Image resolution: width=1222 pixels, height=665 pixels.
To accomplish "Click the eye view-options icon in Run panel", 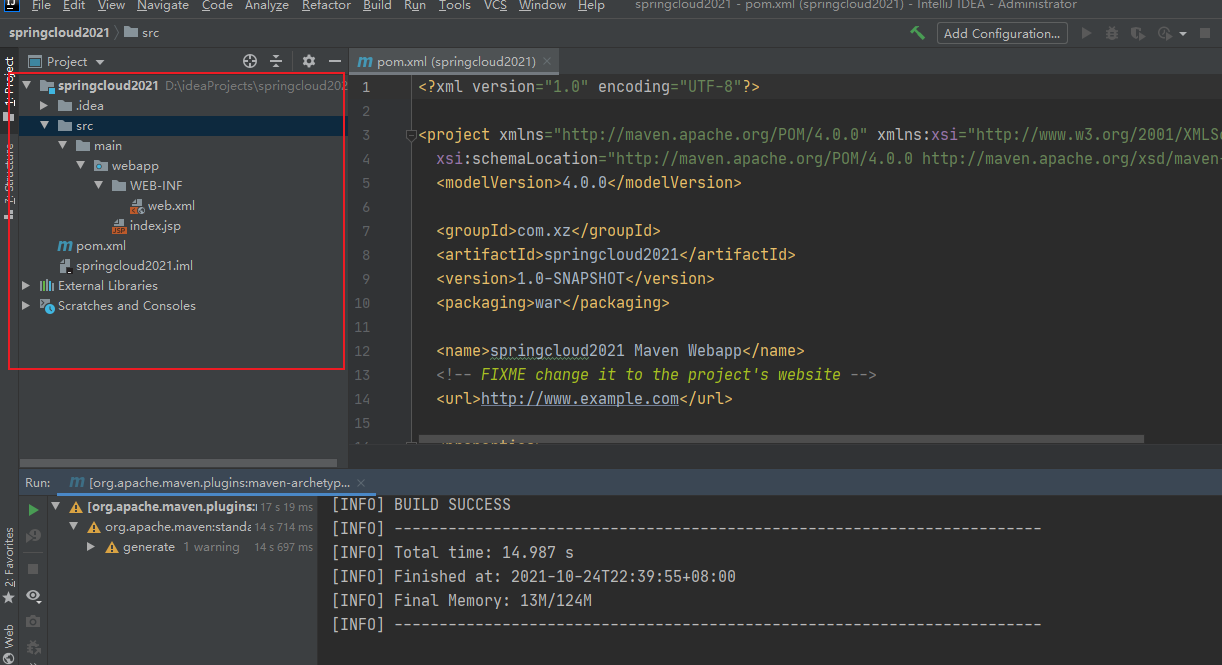I will (33, 596).
